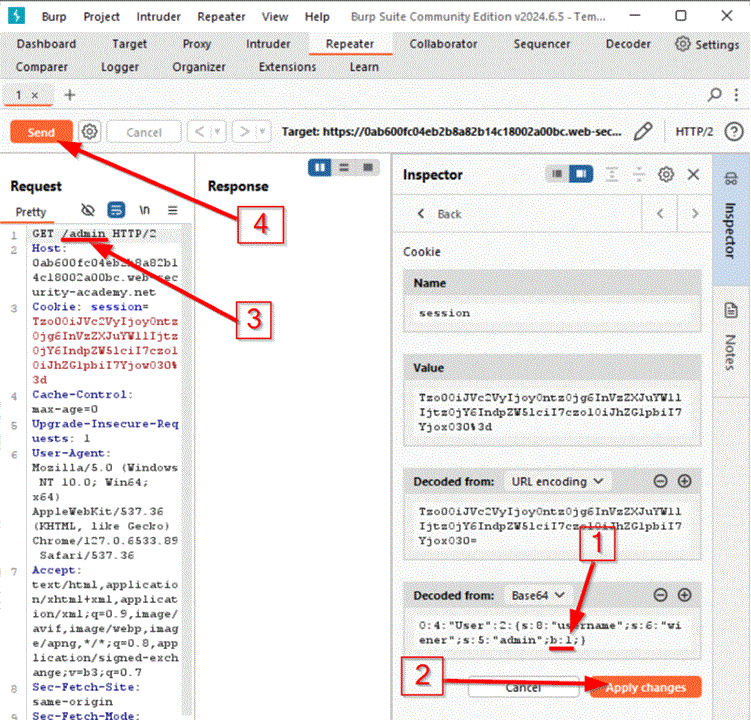Close the Inspector panel
Viewport: 751px width, 721px height.
click(x=695, y=174)
